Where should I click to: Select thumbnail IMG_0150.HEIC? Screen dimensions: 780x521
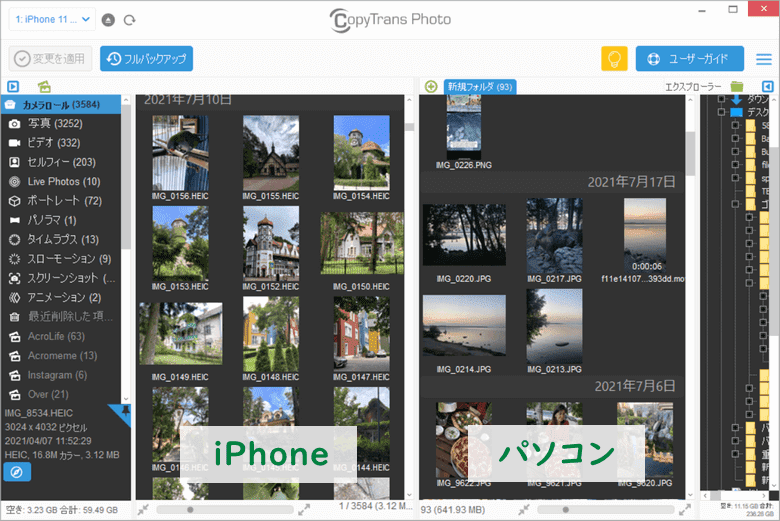(x=362, y=243)
